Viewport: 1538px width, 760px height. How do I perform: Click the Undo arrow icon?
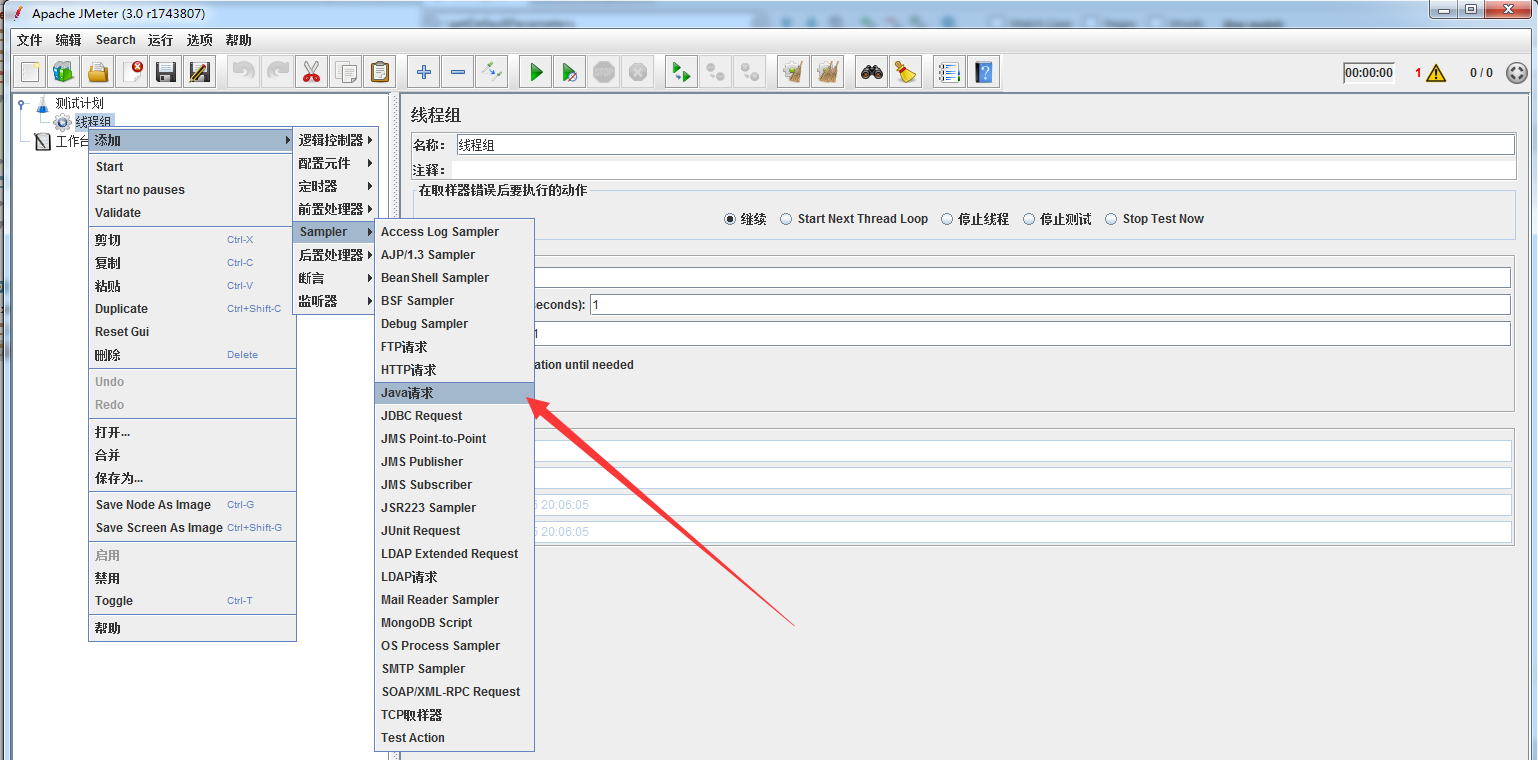point(244,72)
